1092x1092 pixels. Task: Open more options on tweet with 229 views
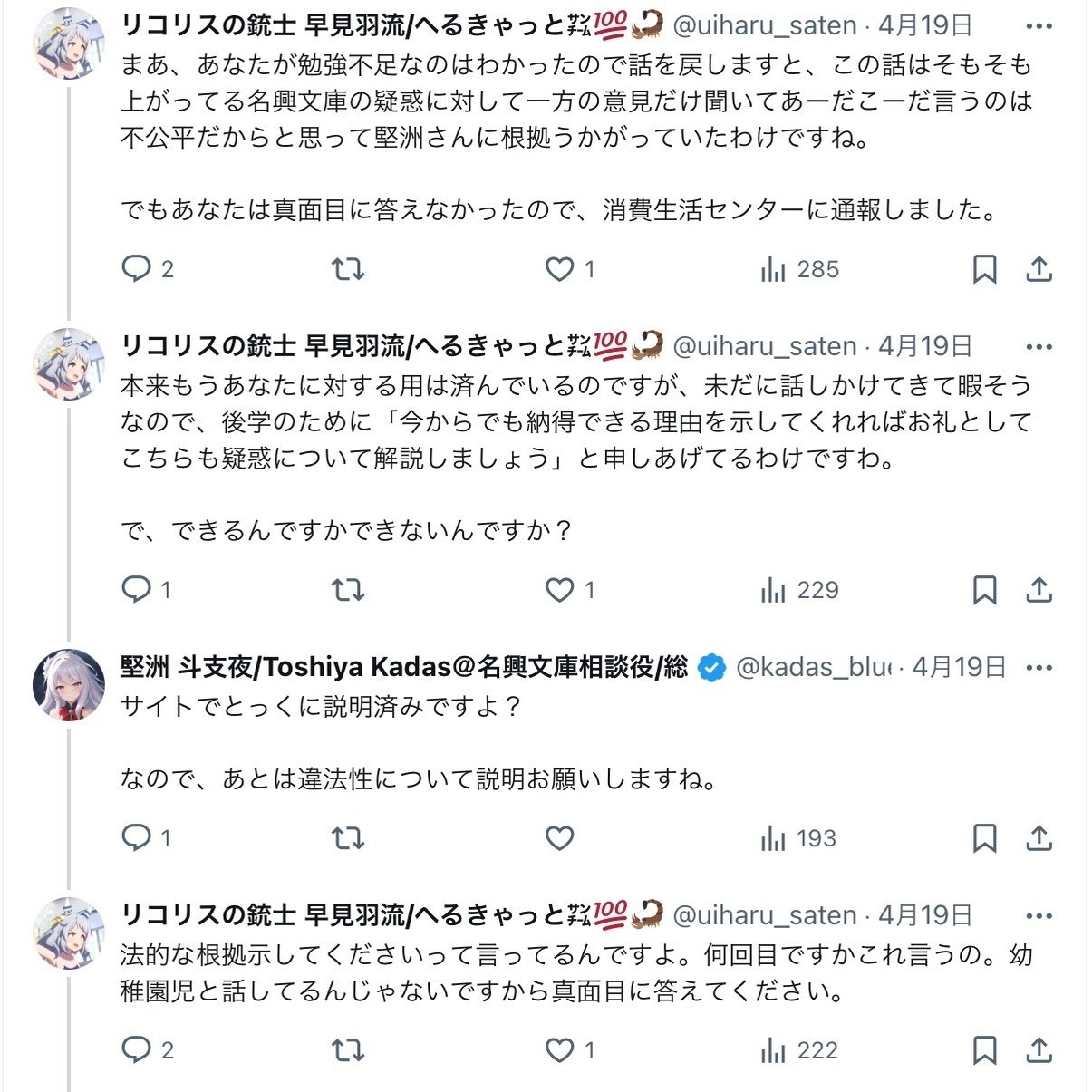pyautogui.click(x=1039, y=347)
